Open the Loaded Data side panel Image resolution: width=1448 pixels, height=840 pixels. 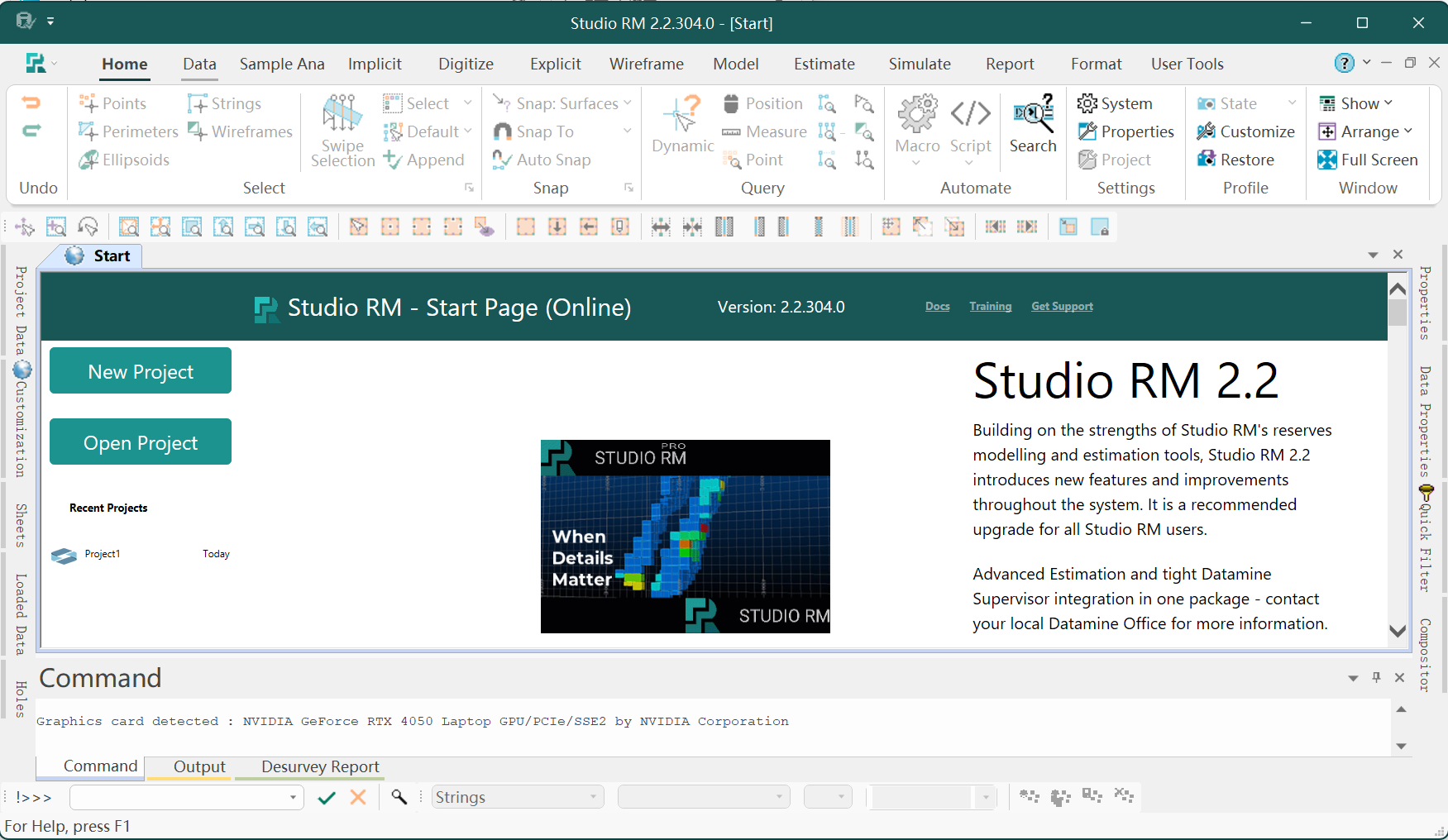[x=21, y=613]
